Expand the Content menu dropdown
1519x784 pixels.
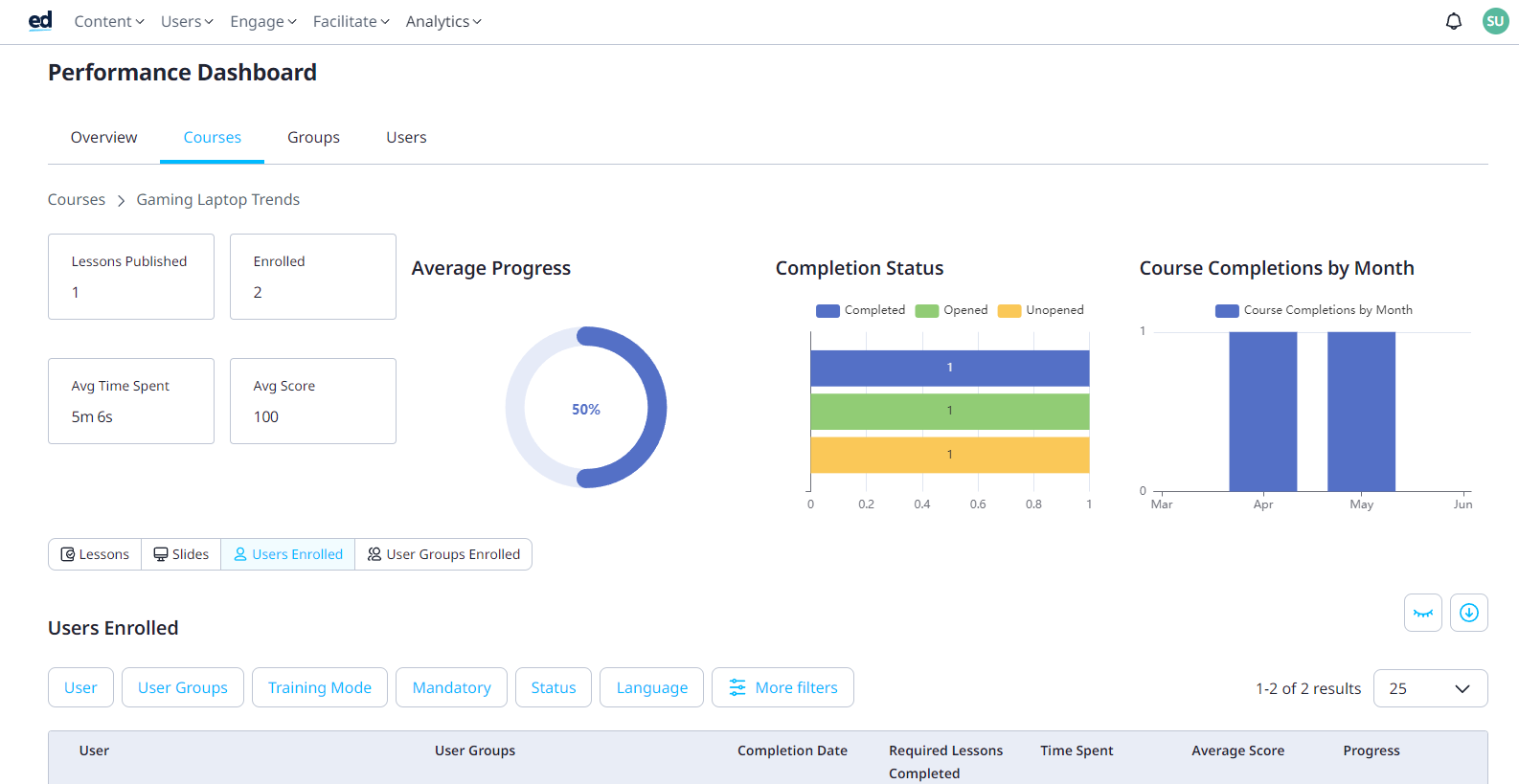click(x=108, y=21)
